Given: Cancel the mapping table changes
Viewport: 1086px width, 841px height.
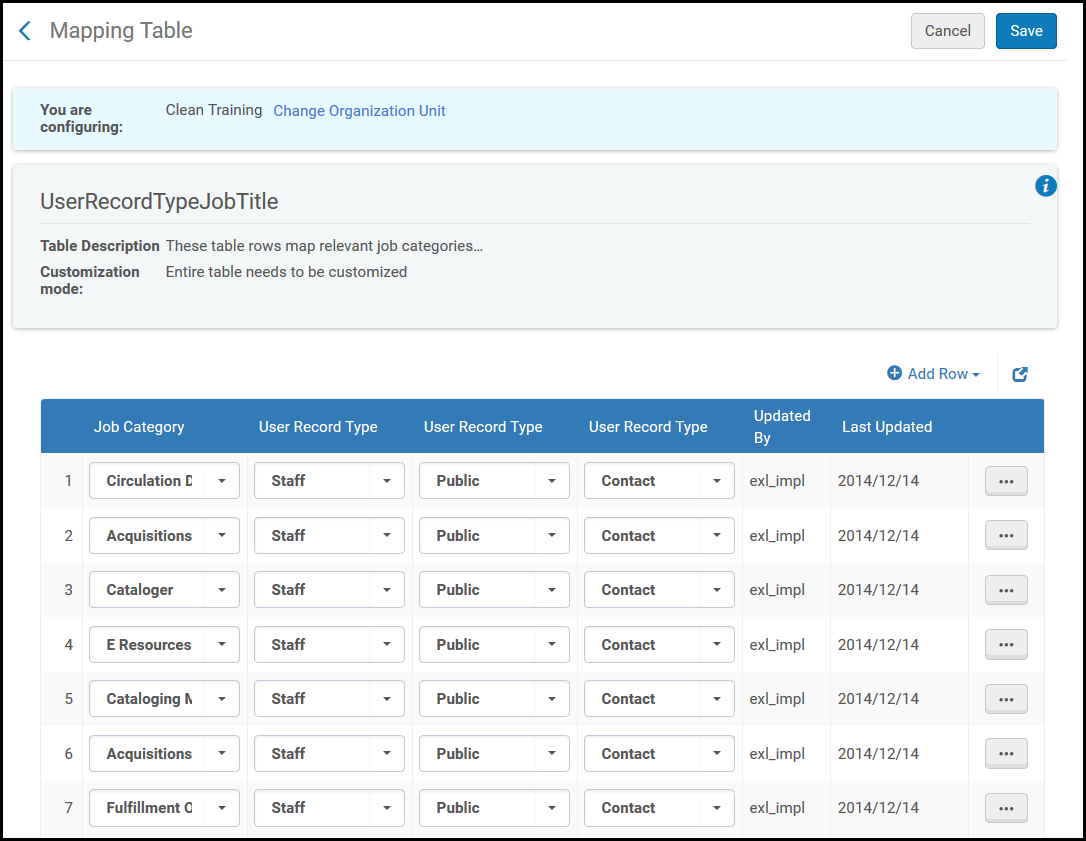Looking at the screenshot, I should (x=947, y=31).
